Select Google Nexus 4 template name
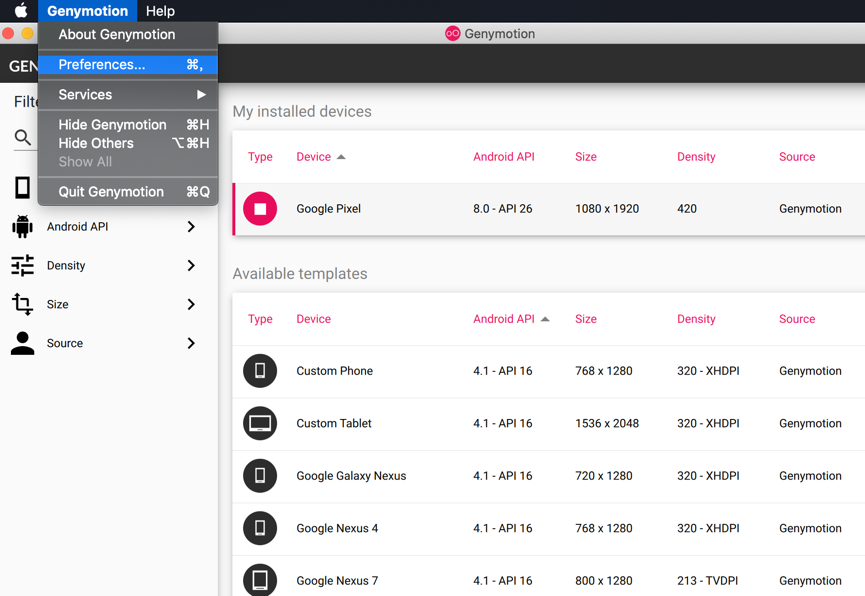Screen dimensions: 865x596 (337, 528)
